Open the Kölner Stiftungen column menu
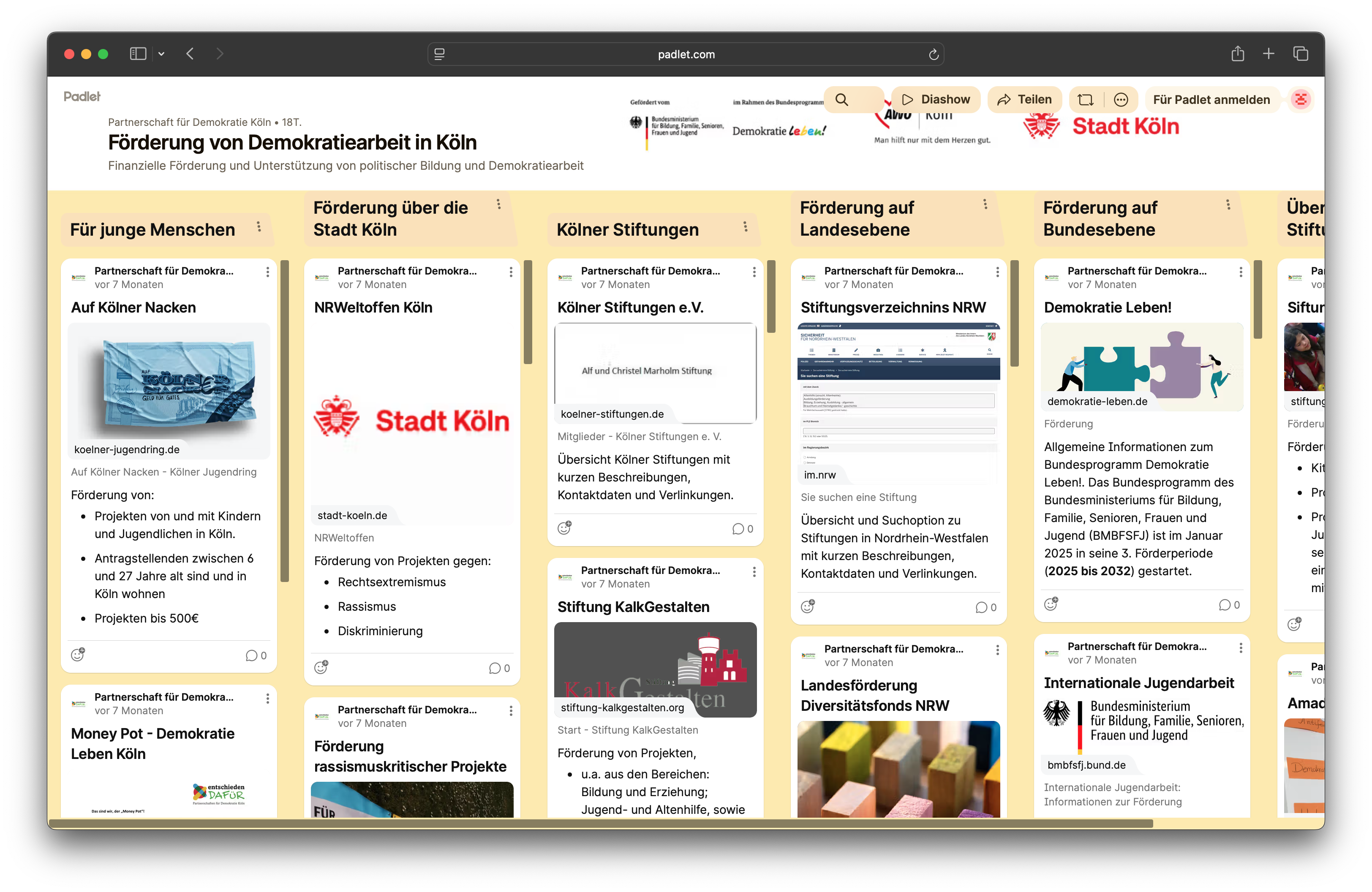Viewport: 1372px width, 892px height. (746, 226)
